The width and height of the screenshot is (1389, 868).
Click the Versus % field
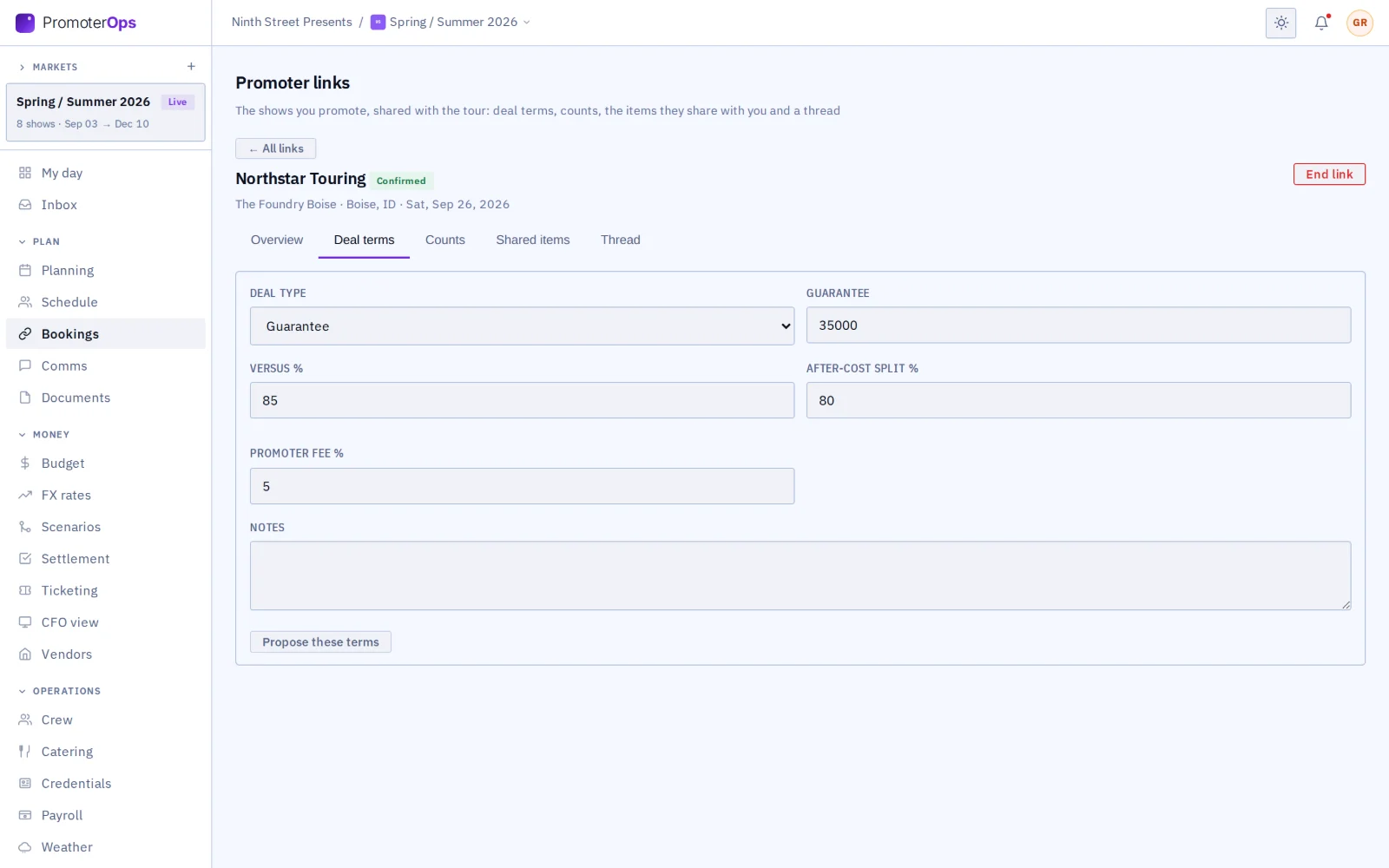pos(522,401)
